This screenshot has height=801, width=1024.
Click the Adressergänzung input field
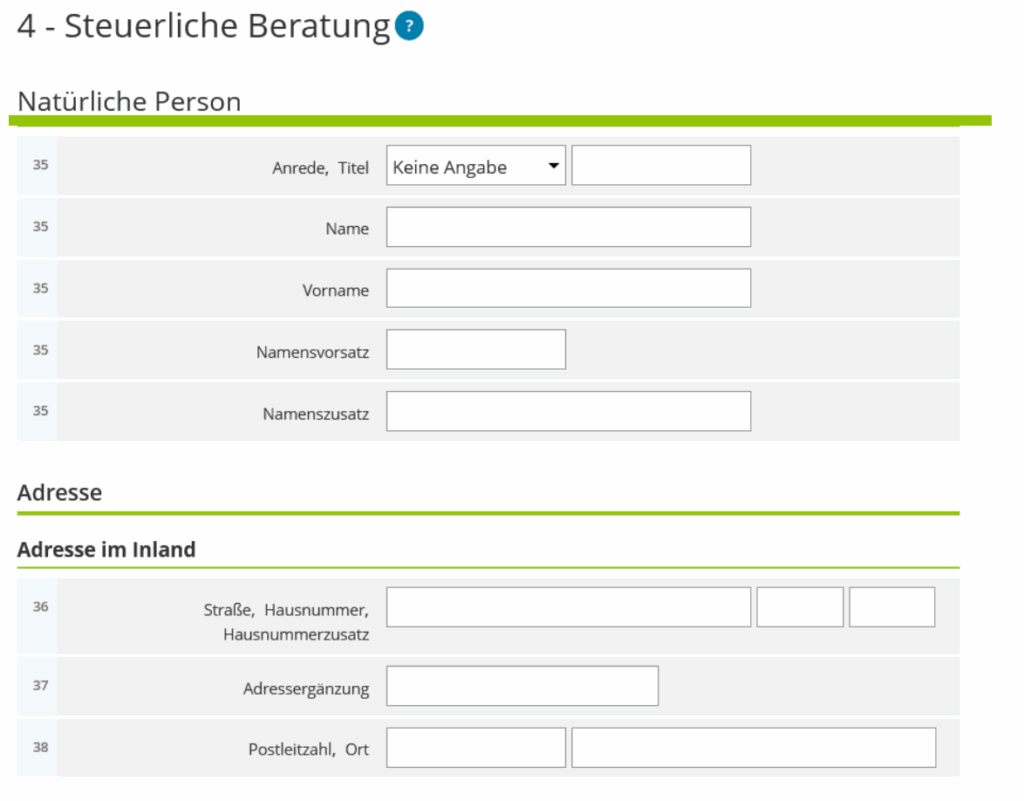pyautogui.click(x=522, y=686)
